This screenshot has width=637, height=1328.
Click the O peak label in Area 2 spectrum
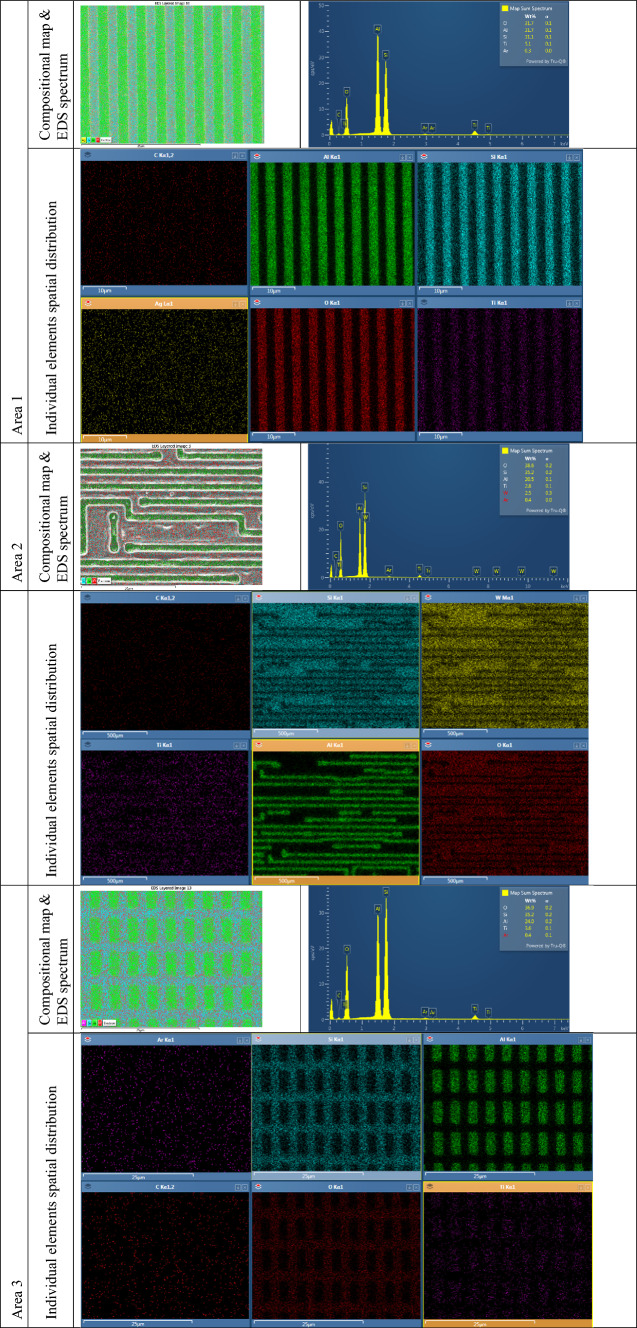[340, 524]
